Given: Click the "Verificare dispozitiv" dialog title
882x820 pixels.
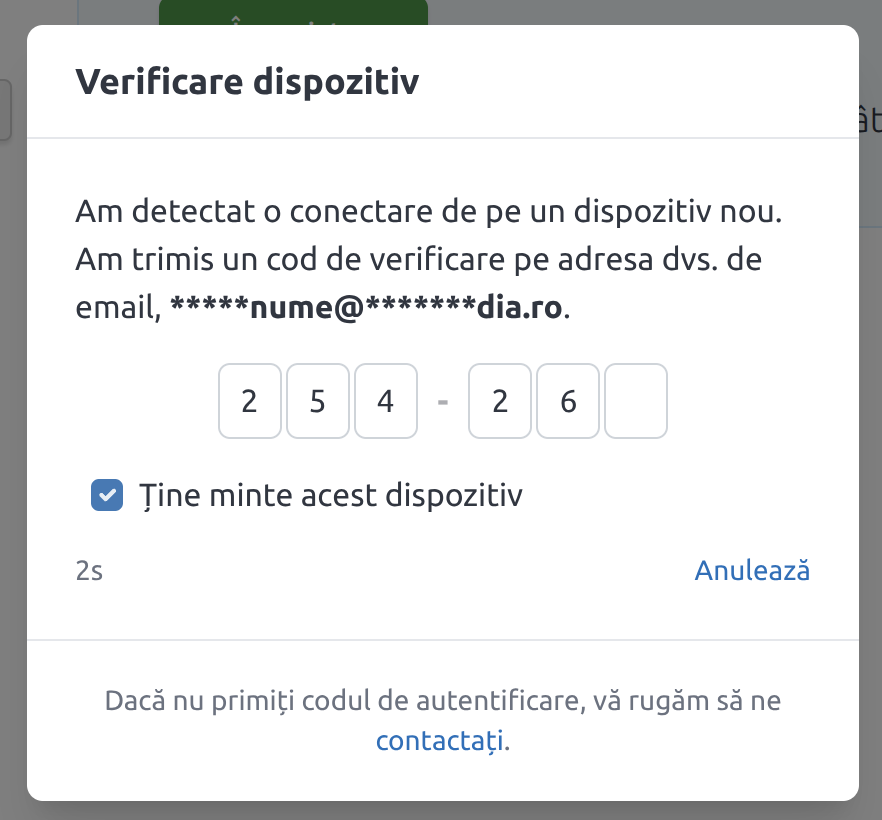Looking at the screenshot, I should (x=247, y=82).
